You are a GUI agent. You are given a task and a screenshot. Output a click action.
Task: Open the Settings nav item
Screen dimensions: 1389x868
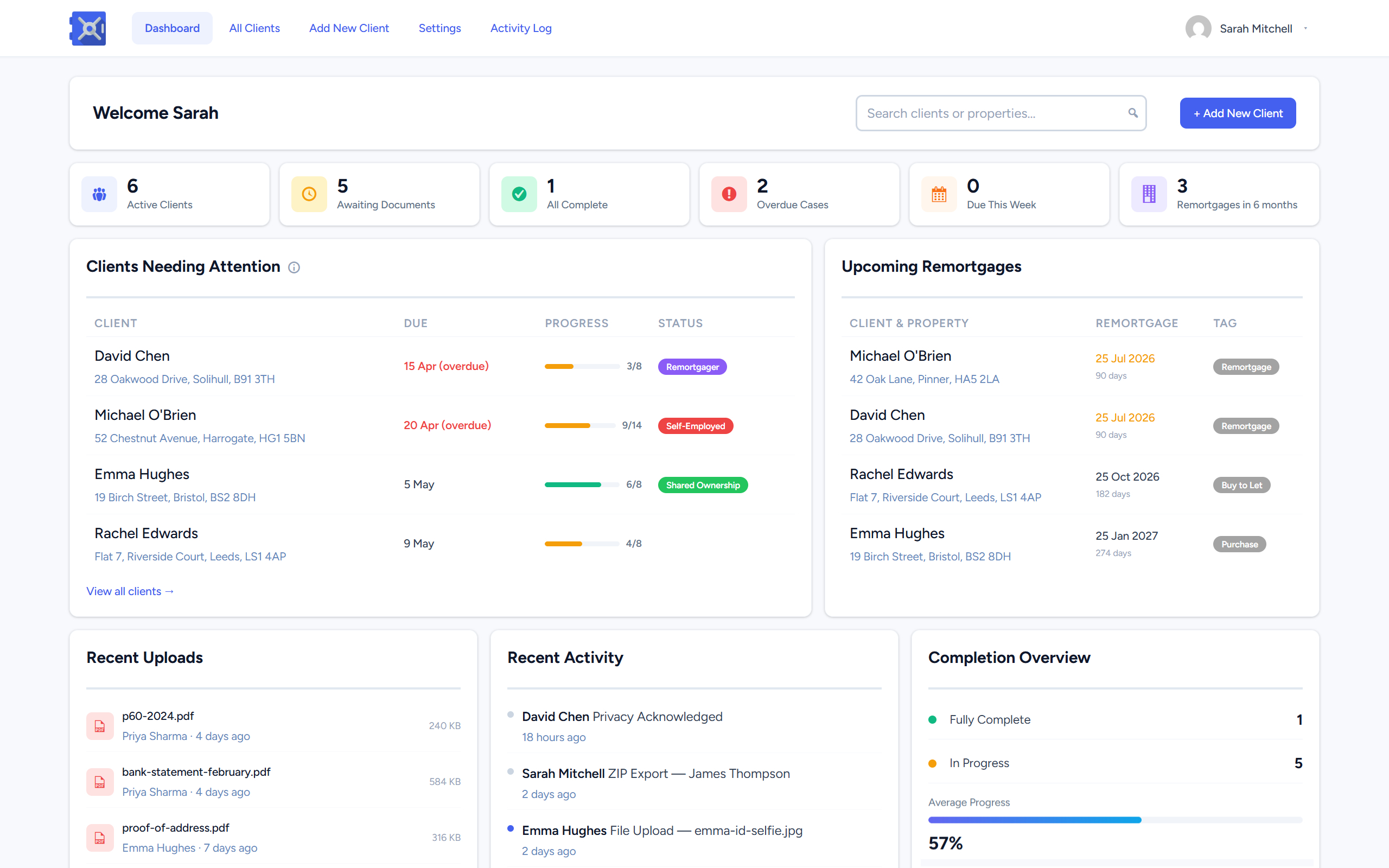[439, 28]
